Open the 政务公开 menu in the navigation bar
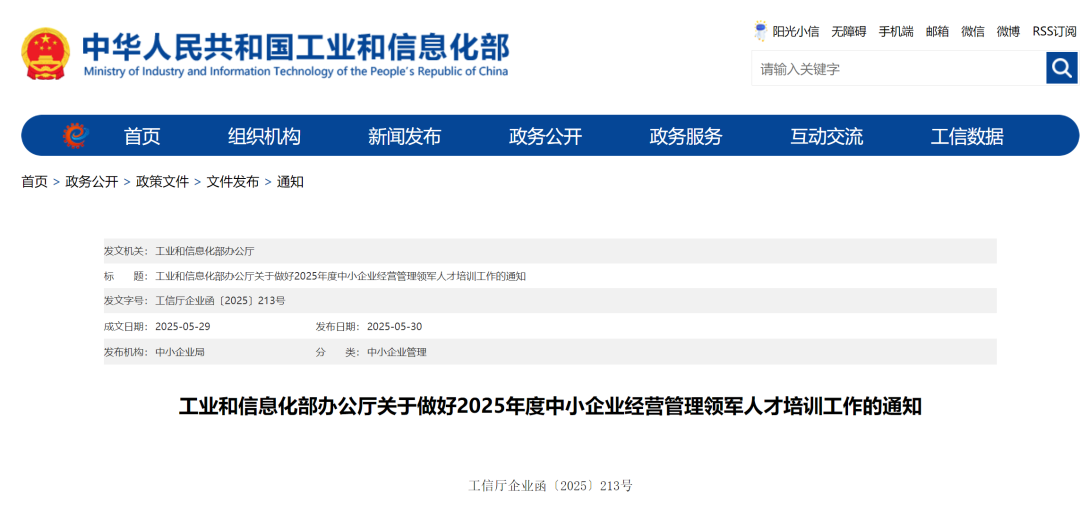The height and width of the screenshot is (511, 1080). pyautogui.click(x=546, y=136)
